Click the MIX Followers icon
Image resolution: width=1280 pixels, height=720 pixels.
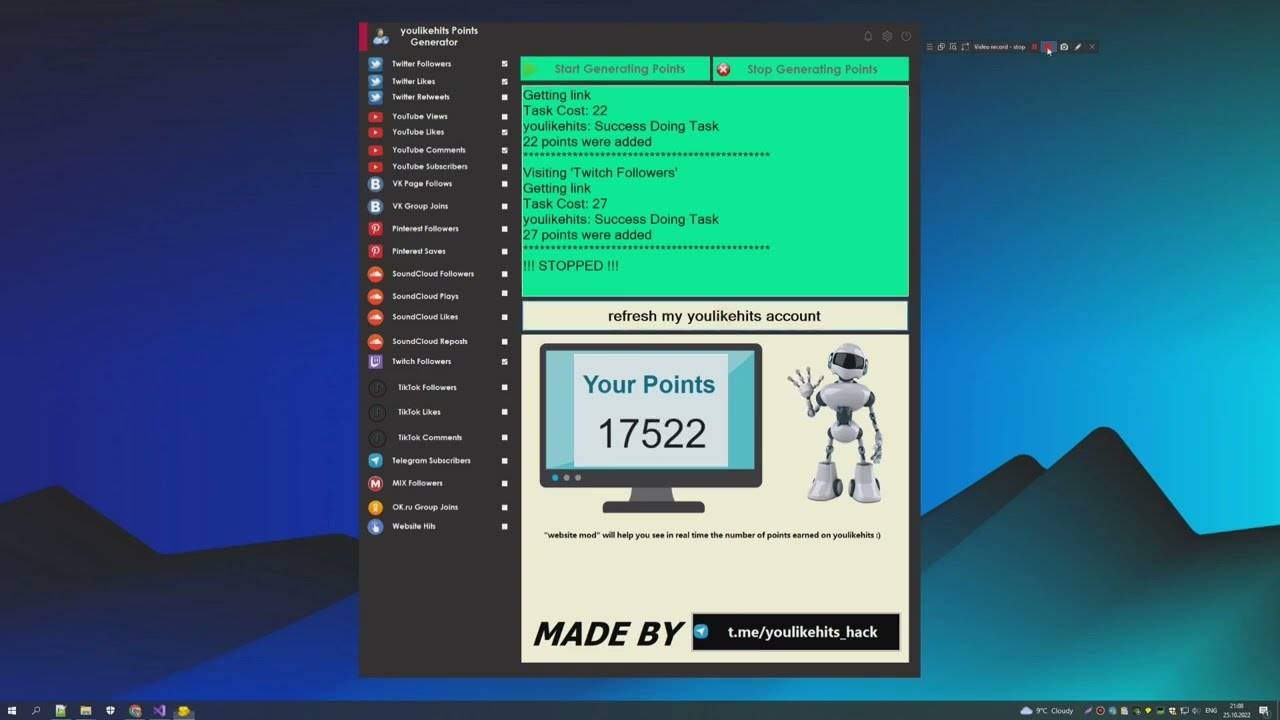coord(375,484)
